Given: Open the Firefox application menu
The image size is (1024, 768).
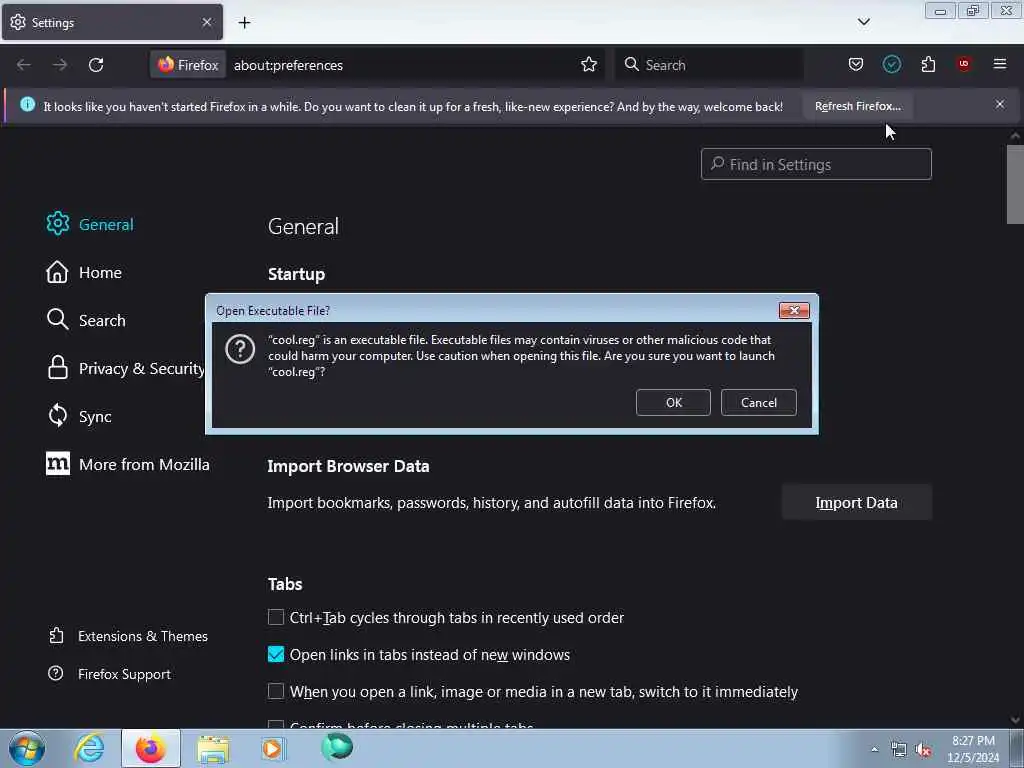Looking at the screenshot, I should [1000, 64].
